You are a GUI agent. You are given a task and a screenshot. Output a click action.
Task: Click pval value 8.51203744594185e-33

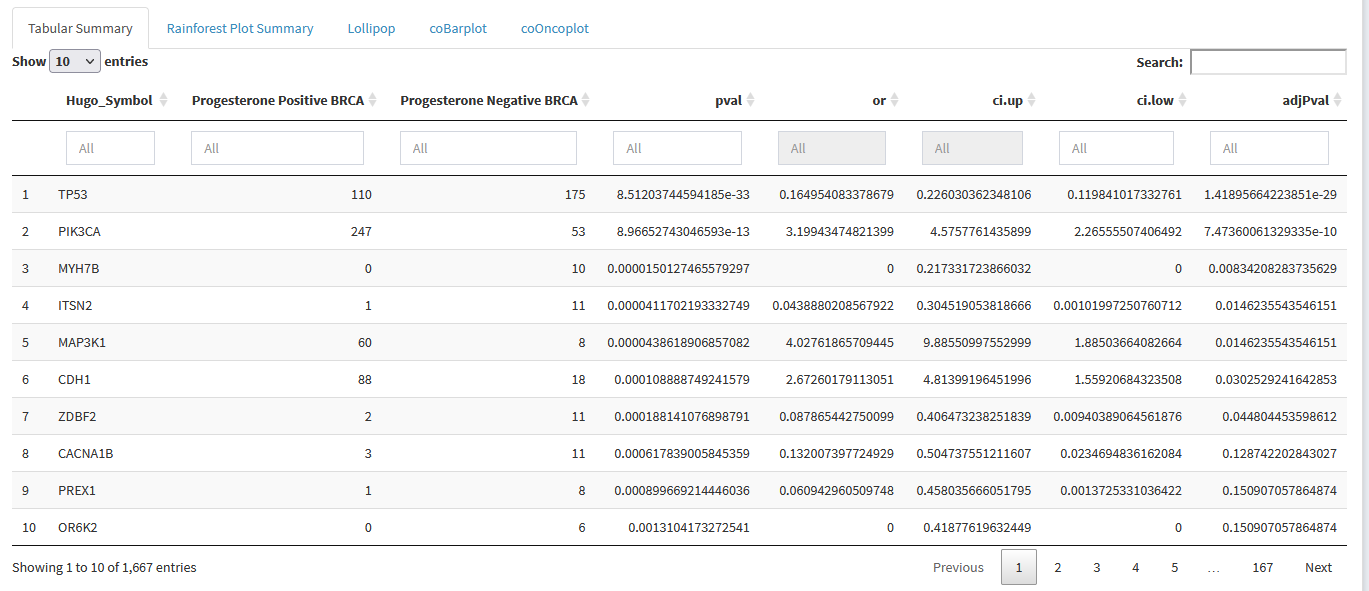coord(683,194)
